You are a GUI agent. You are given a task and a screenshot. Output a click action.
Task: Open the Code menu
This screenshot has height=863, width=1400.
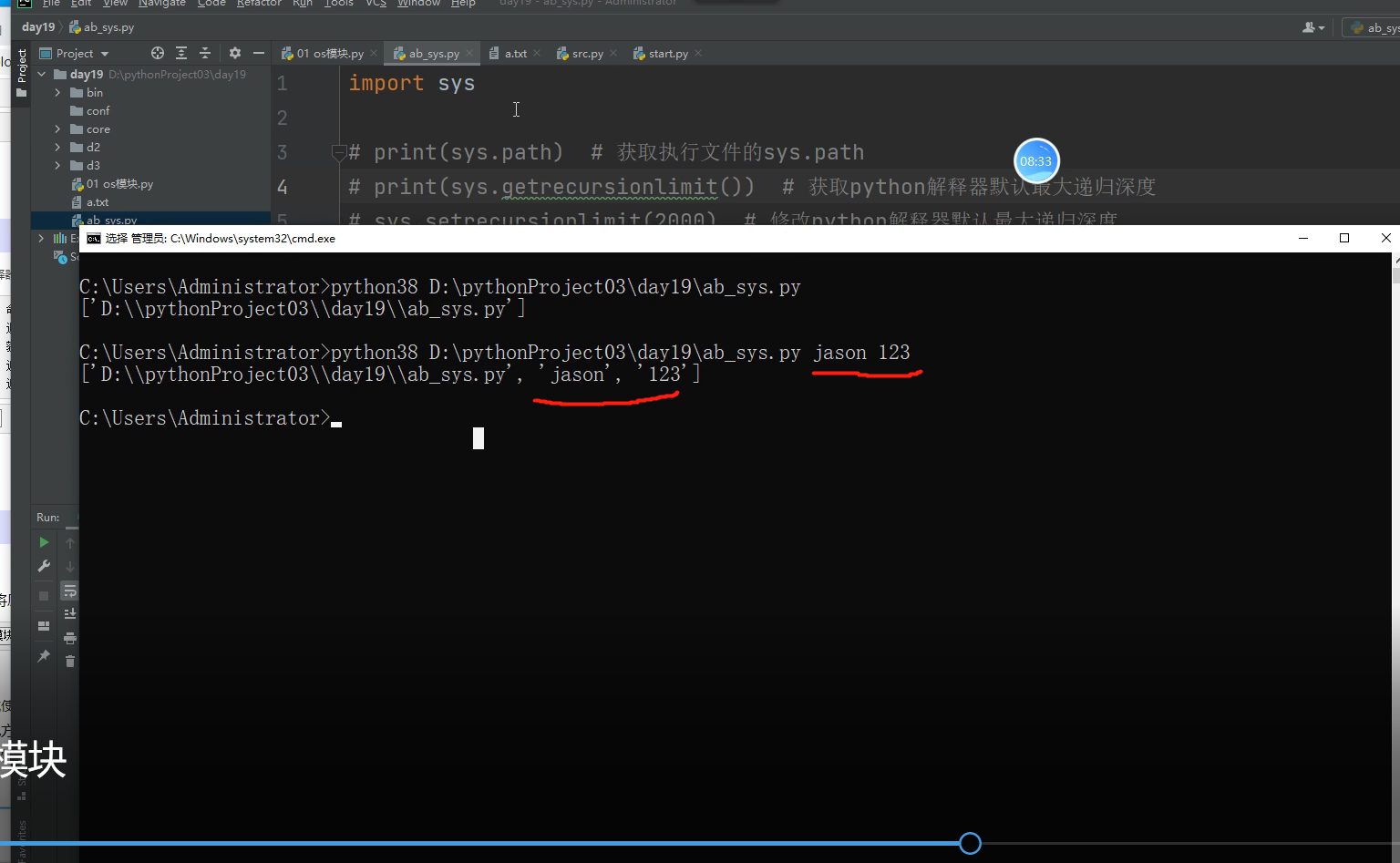pos(211,4)
